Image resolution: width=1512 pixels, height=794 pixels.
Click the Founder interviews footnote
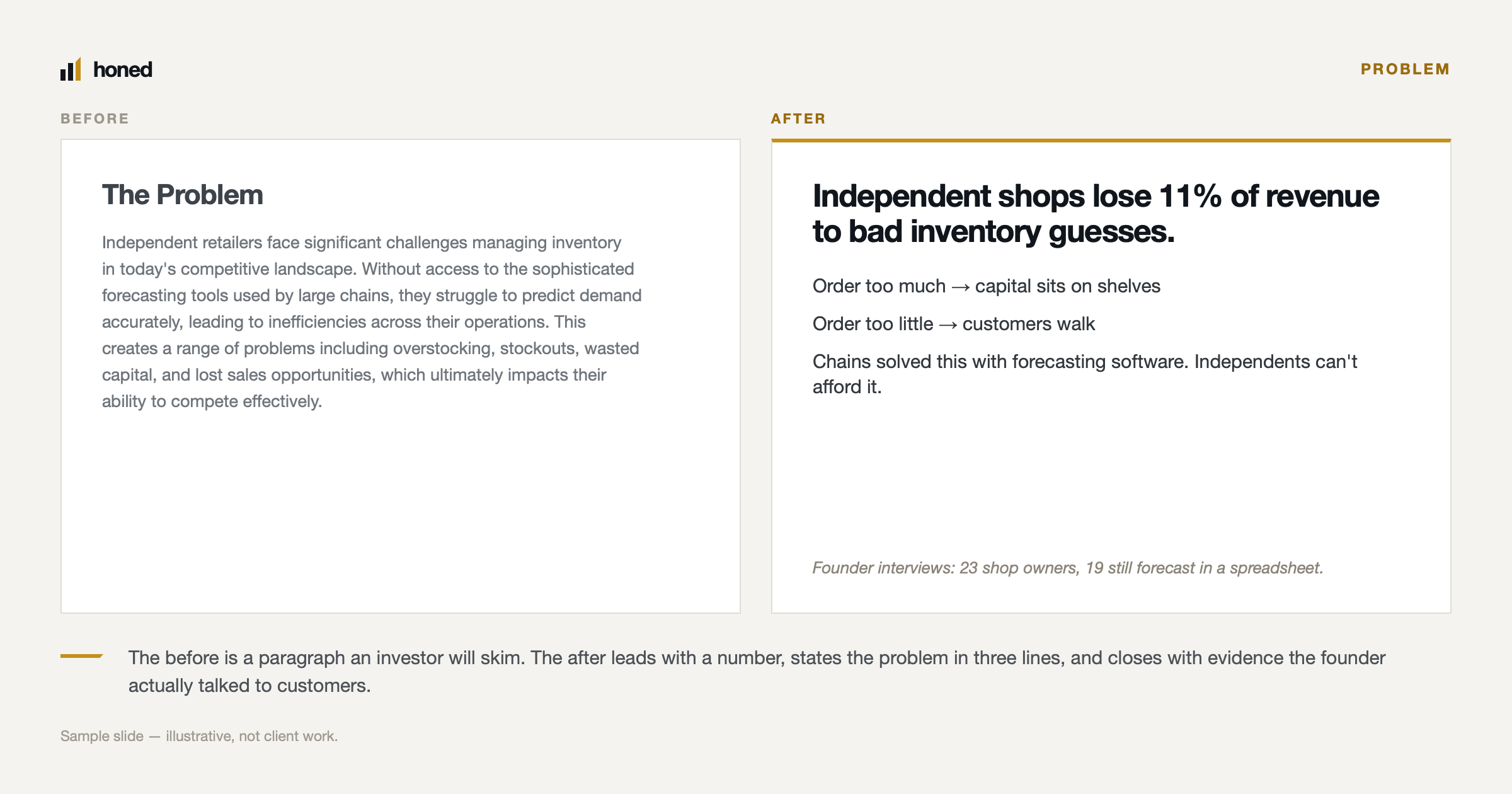click(1068, 568)
